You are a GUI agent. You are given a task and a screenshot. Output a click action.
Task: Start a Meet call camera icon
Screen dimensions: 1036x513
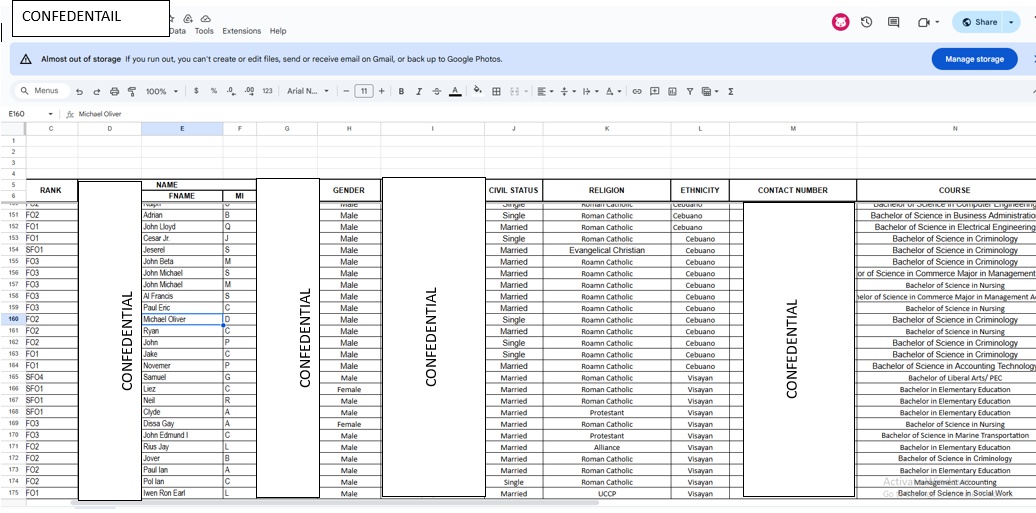(924, 22)
